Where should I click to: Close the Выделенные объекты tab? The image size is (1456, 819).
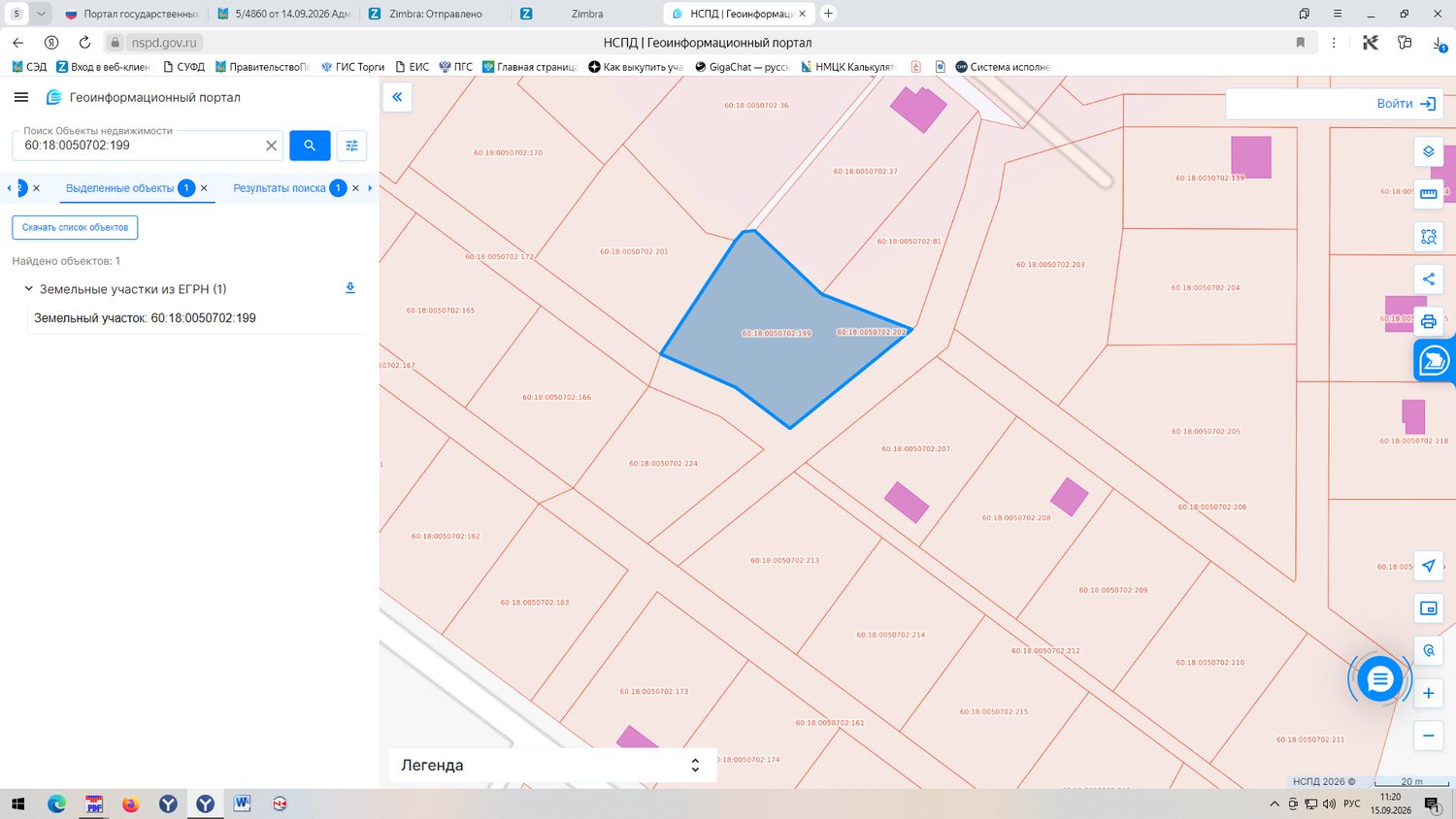click(204, 188)
